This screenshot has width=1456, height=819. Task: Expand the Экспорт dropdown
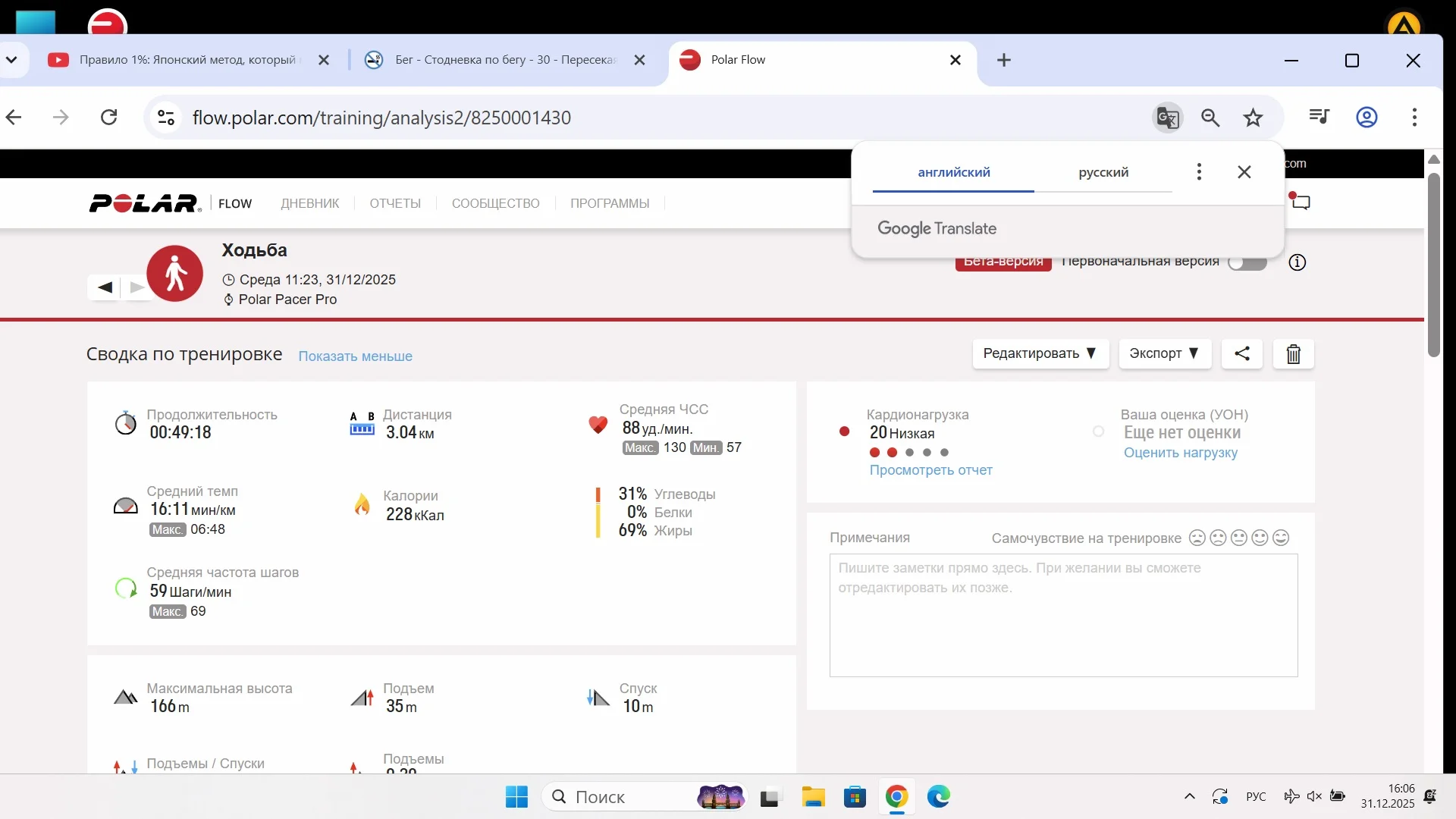1164,353
